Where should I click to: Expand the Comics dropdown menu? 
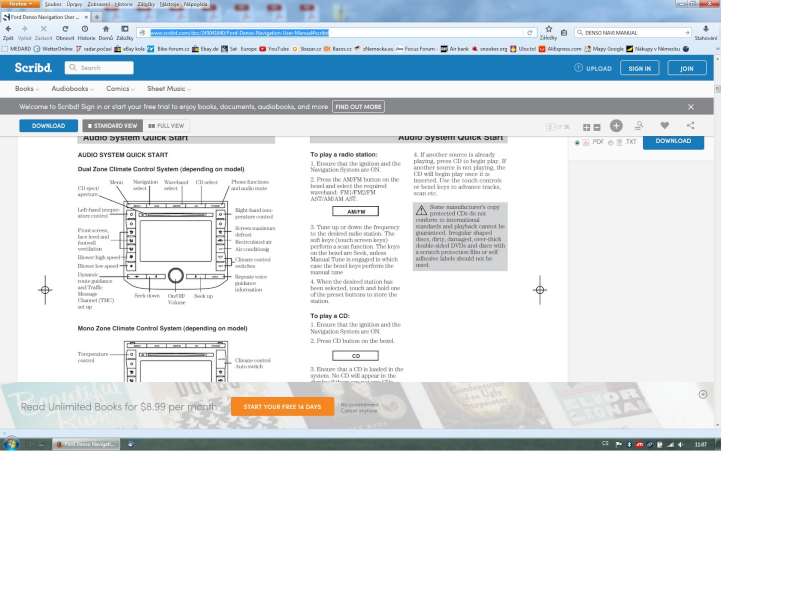(x=120, y=89)
